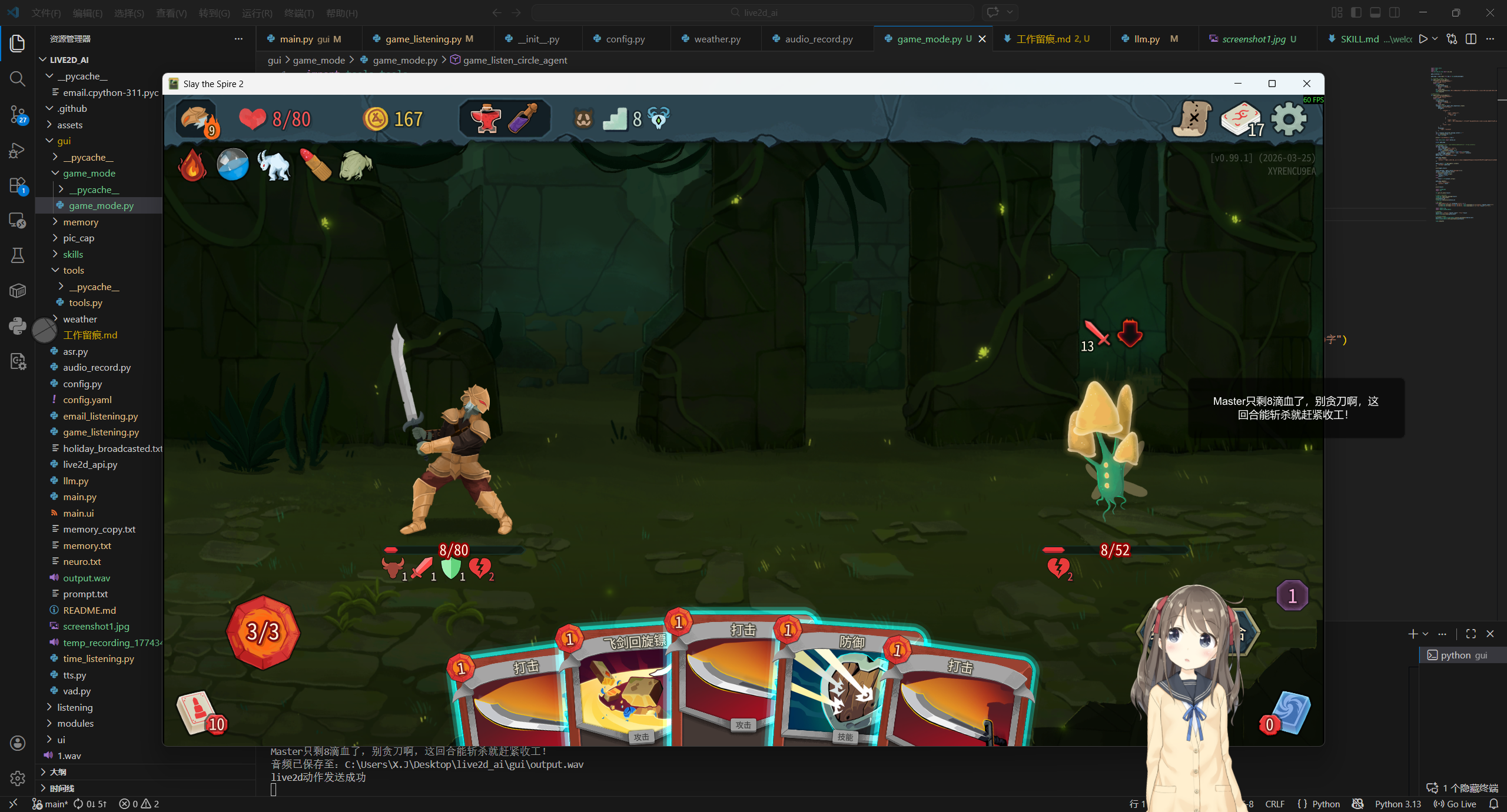View the deck card icon showing 17

click(1240, 119)
